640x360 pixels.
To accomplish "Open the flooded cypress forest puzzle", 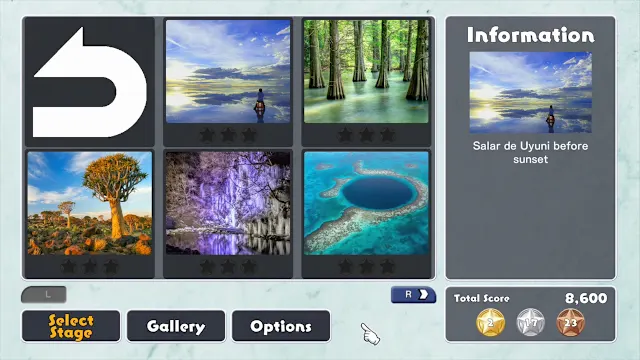I will [366, 71].
